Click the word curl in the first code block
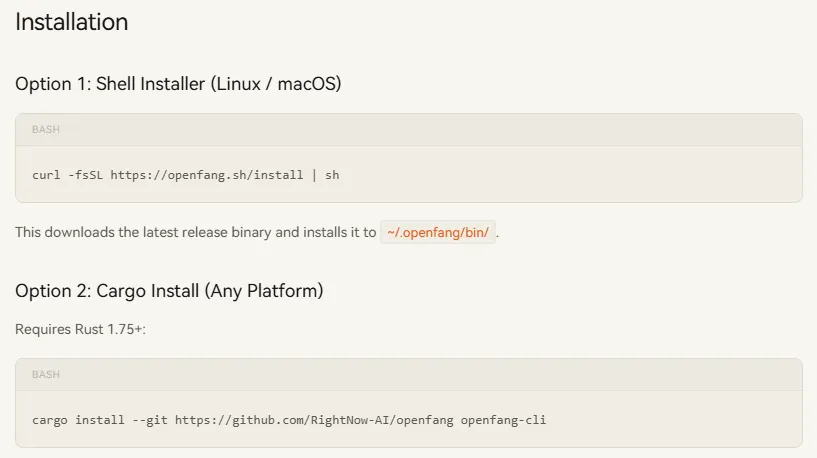 46,175
